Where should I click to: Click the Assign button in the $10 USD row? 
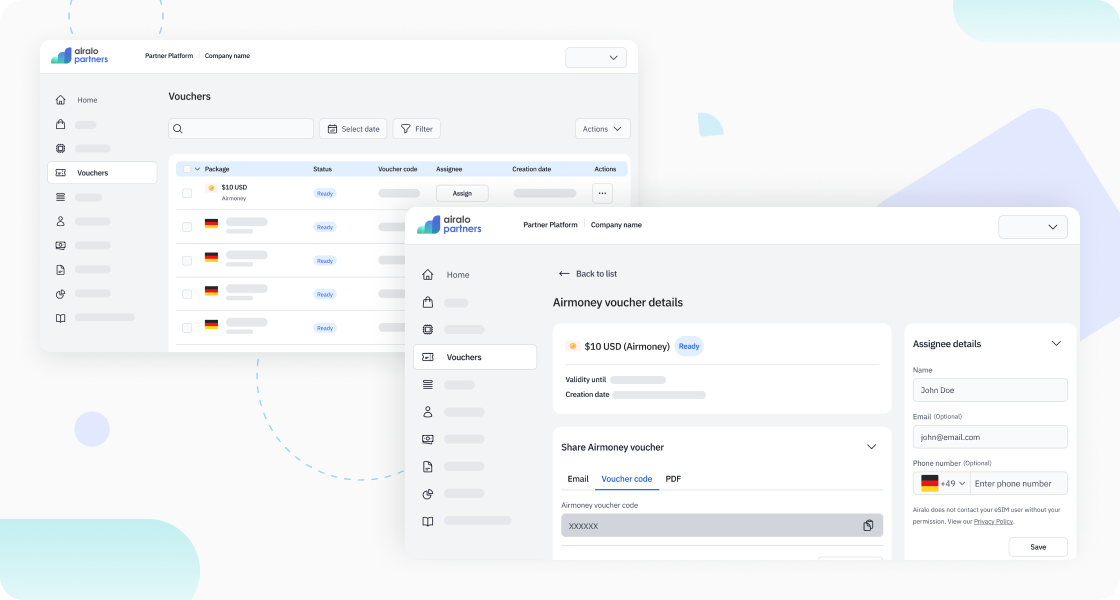(x=462, y=193)
